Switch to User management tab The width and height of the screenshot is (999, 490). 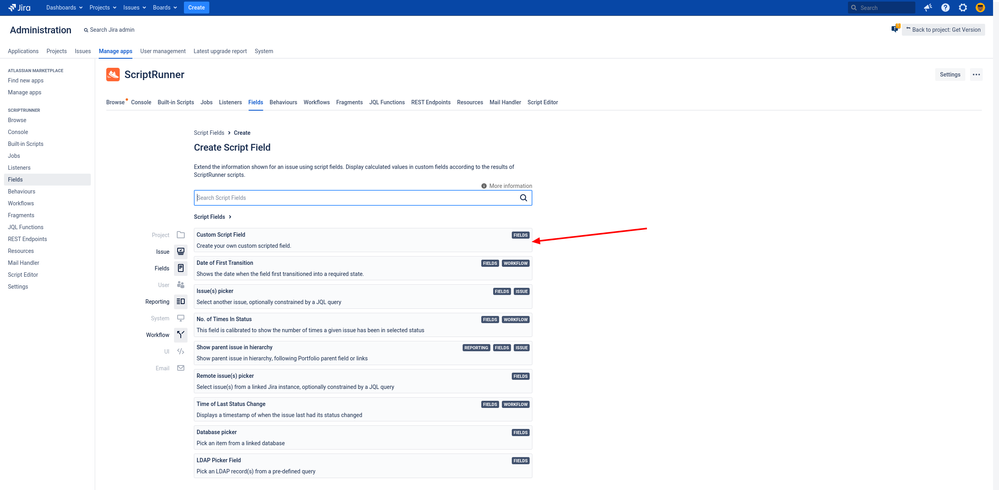(x=163, y=51)
